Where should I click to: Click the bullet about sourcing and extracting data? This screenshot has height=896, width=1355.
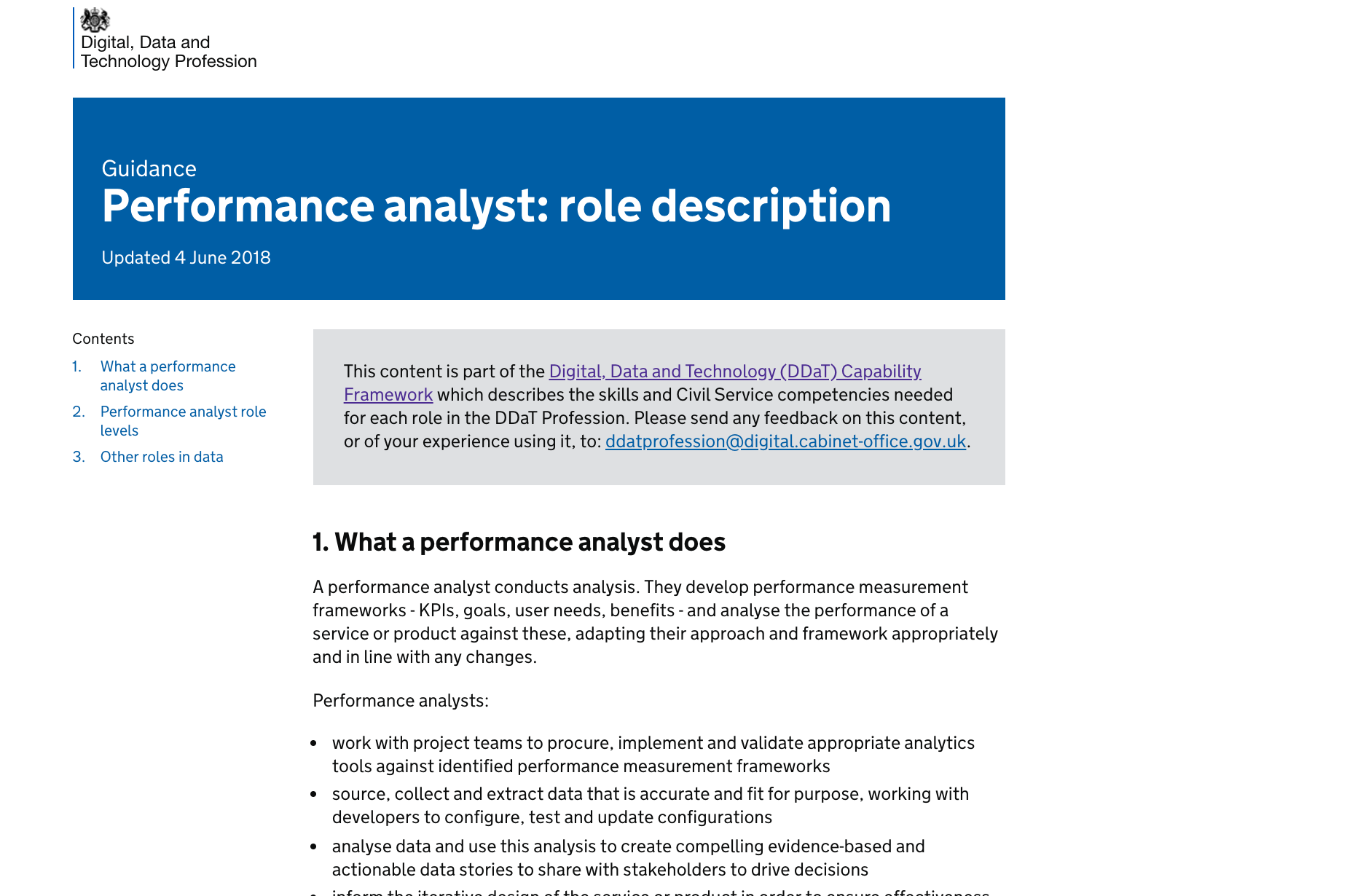(x=651, y=805)
